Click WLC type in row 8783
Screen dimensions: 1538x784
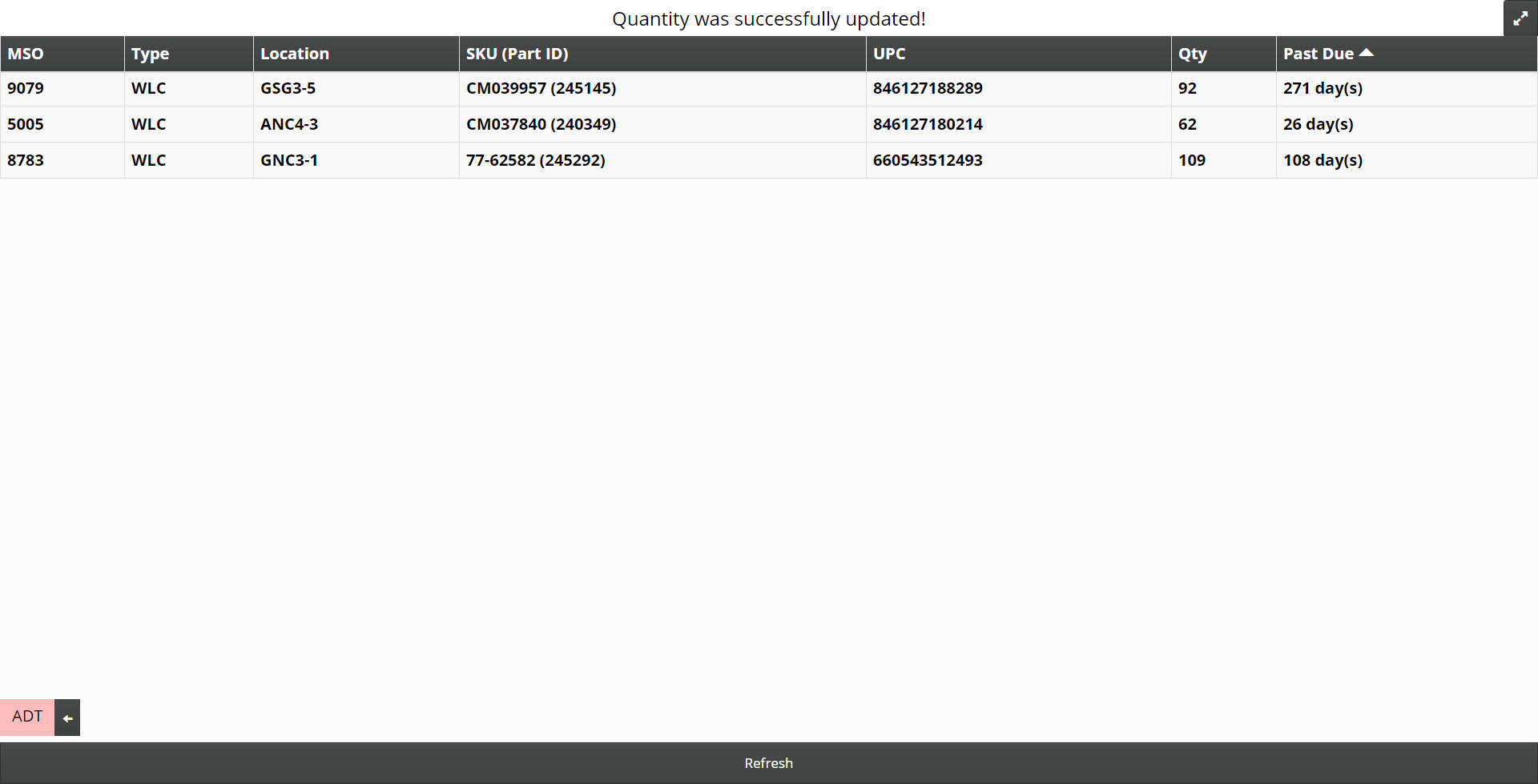click(189, 160)
